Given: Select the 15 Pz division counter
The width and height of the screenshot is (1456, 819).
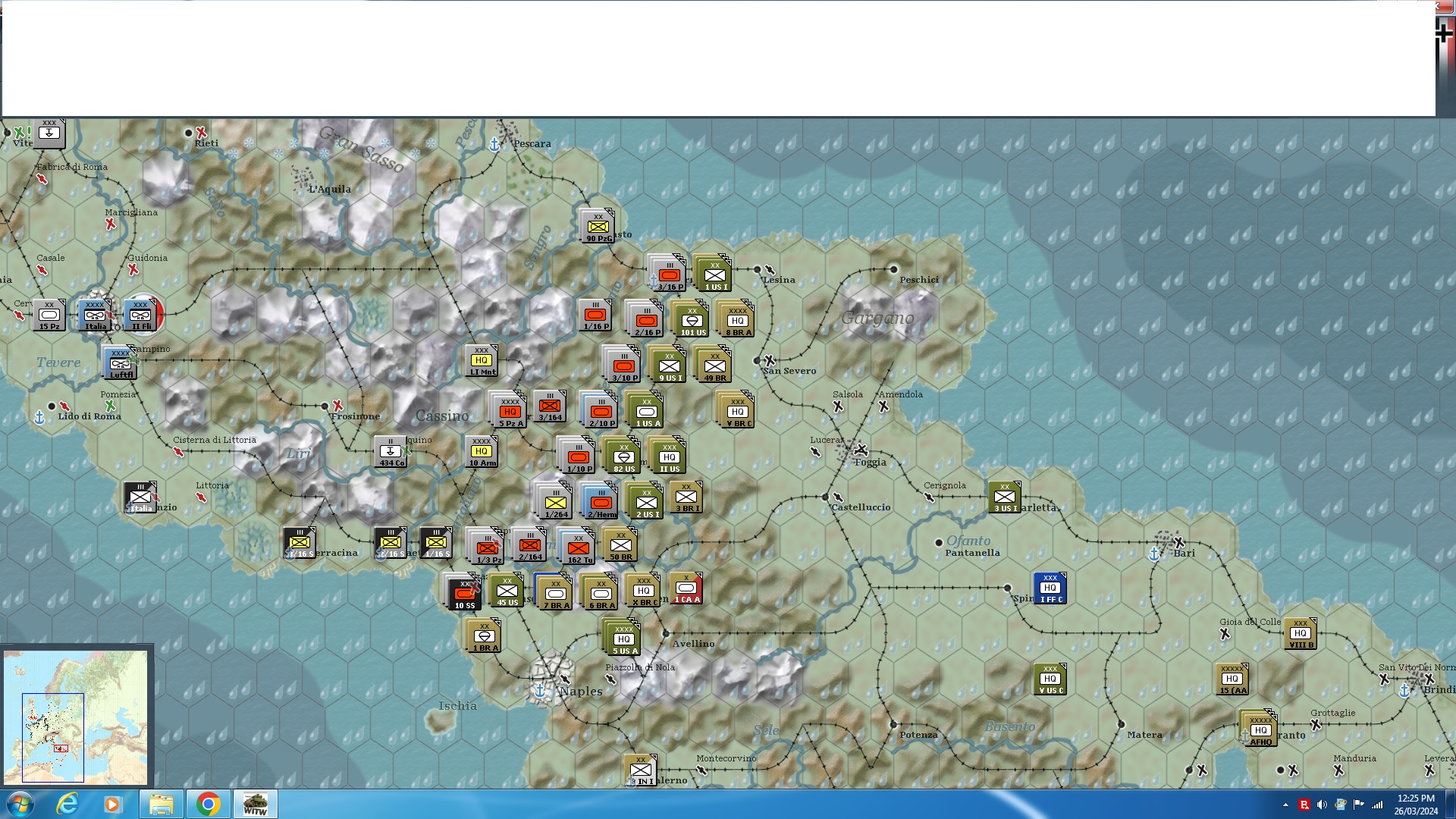Looking at the screenshot, I should (x=49, y=315).
